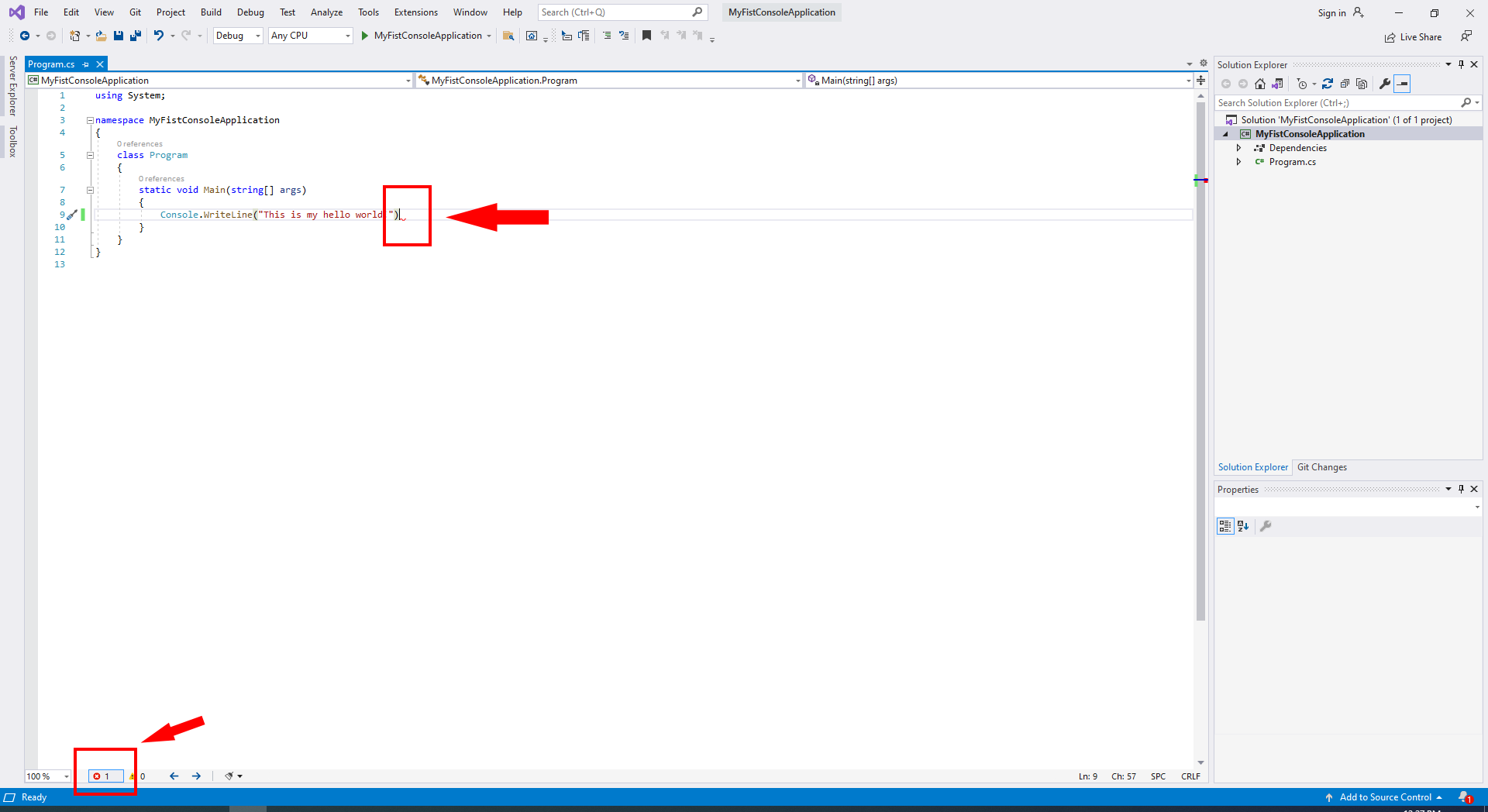Image resolution: width=1488 pixels, height=812 pixels.
Task: Navigate to next issue arrow
Action: 196,776
